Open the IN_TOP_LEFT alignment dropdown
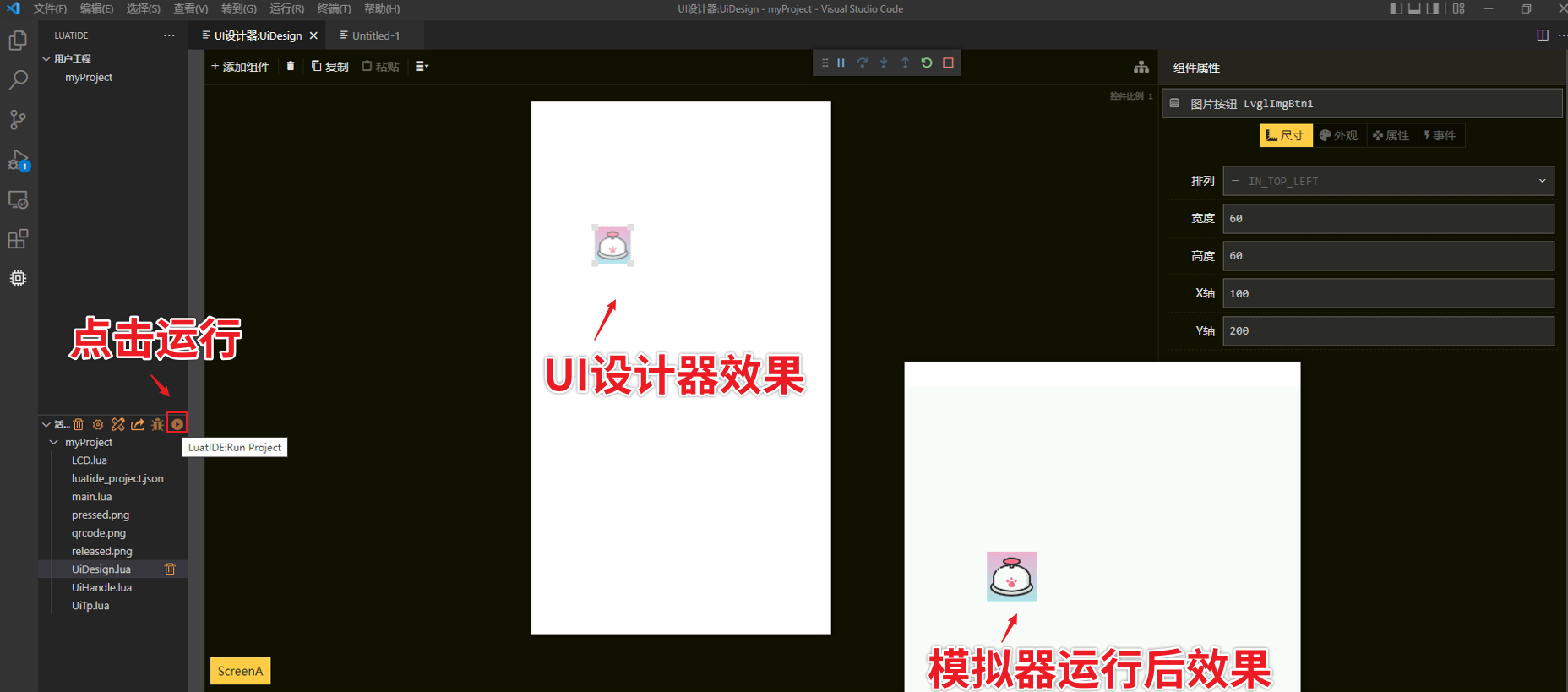The image size is (1568, 692). (1388, 181)
